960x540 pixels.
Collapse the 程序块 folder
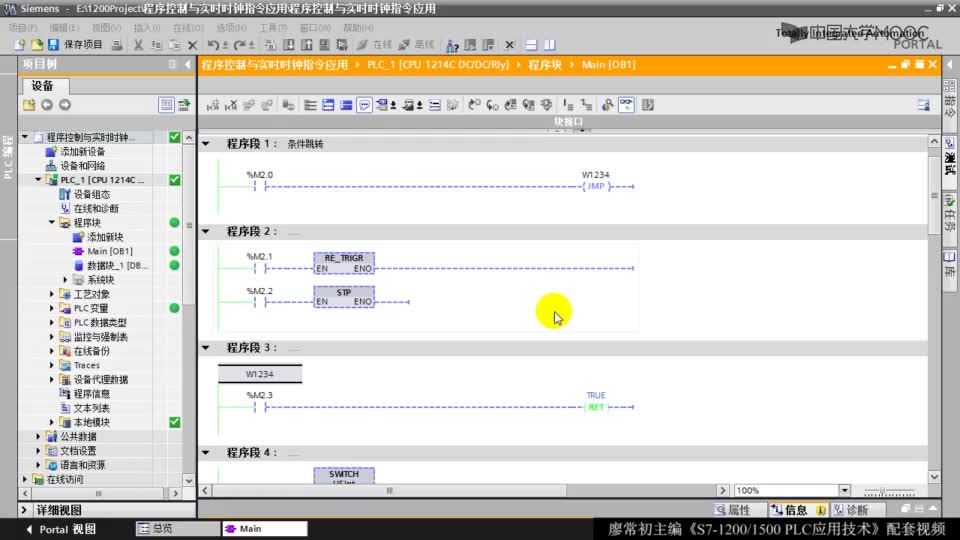[51, 222]
